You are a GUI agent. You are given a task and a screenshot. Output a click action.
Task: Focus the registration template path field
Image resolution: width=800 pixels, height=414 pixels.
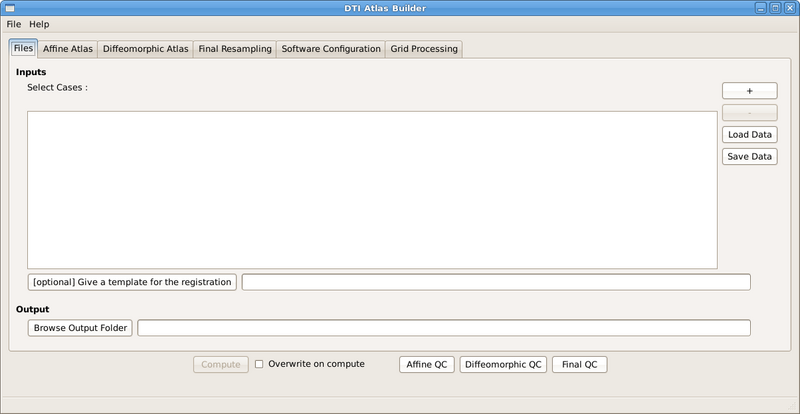pos(495,282)
